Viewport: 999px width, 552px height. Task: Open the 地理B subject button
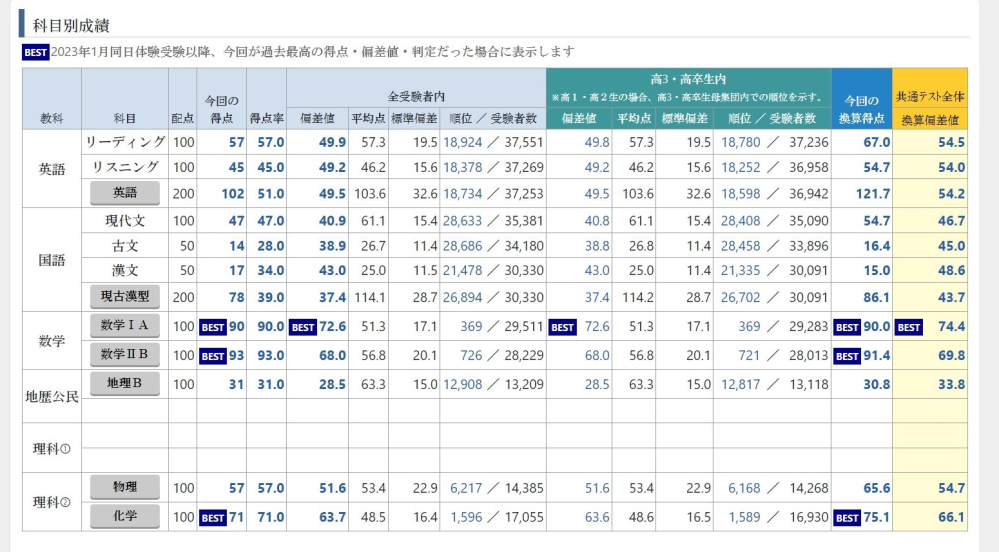125,384
